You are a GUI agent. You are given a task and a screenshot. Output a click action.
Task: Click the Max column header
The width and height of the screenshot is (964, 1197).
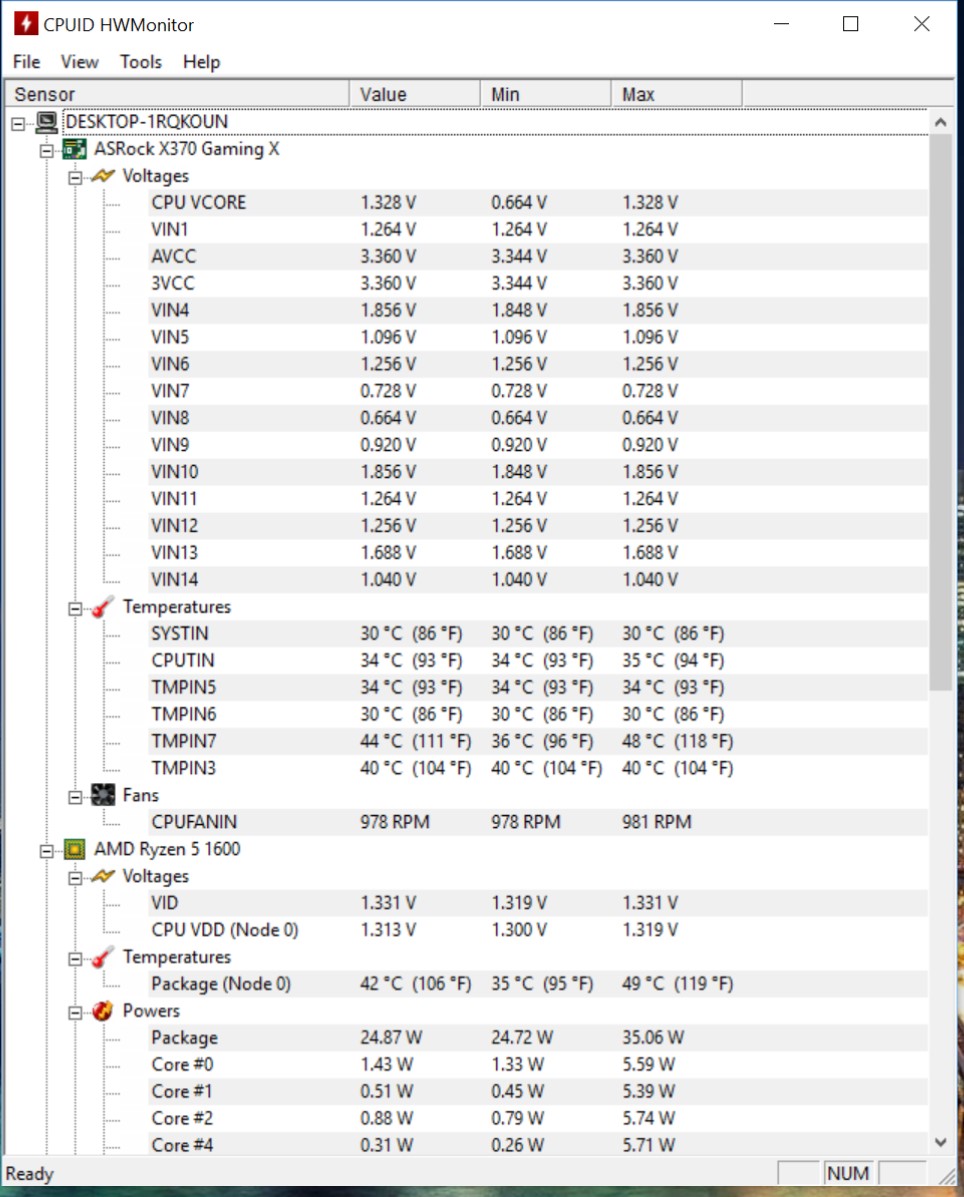[676, 94]
